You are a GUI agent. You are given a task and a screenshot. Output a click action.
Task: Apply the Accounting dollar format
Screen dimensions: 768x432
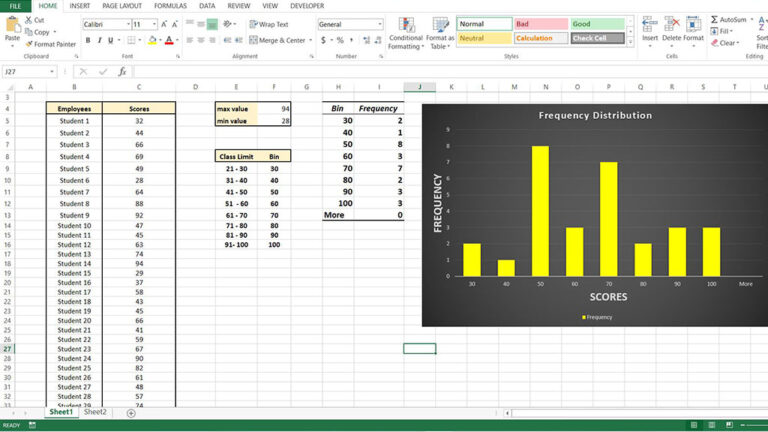[323, 40]
